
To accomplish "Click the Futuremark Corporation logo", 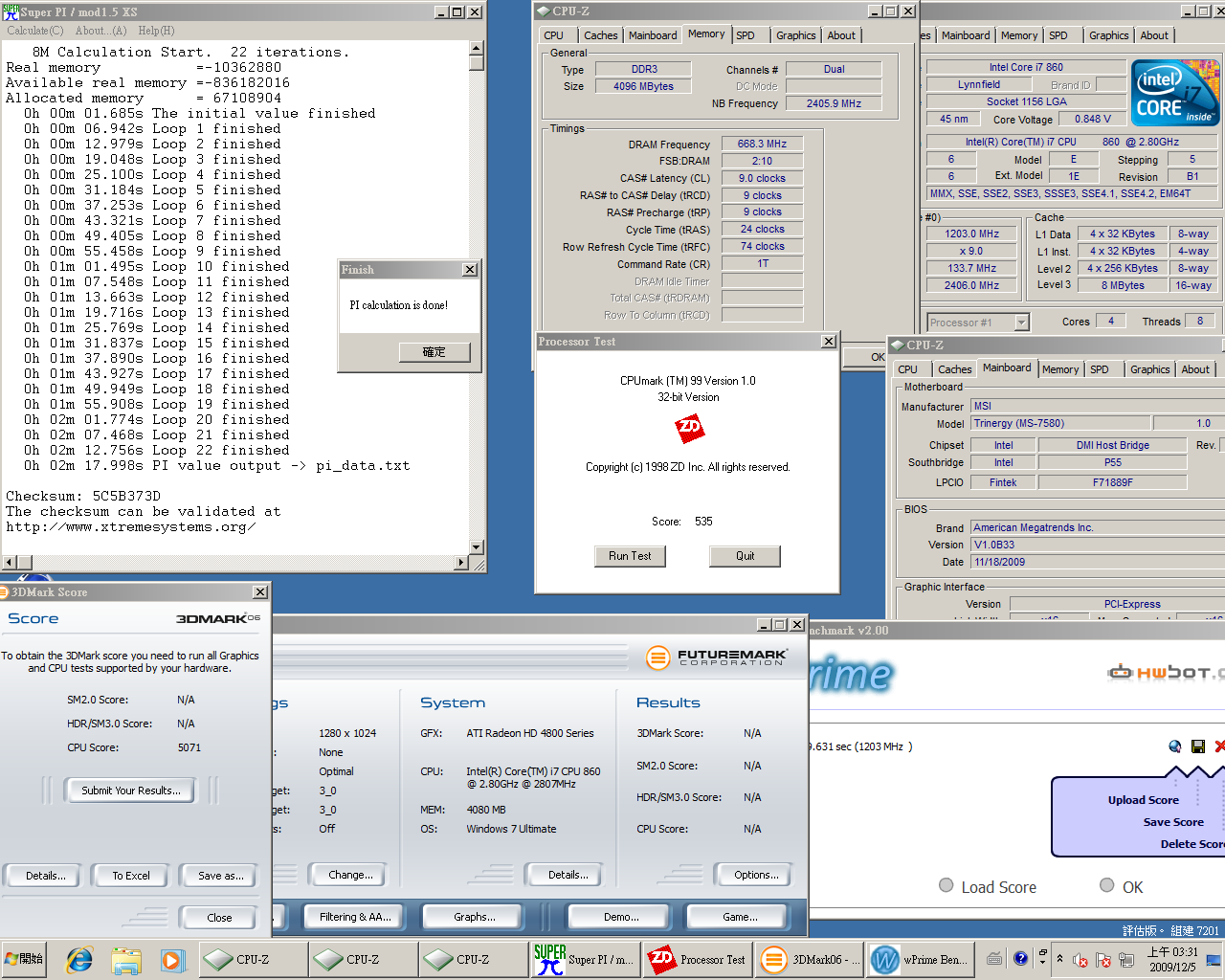I will [717, 657].
